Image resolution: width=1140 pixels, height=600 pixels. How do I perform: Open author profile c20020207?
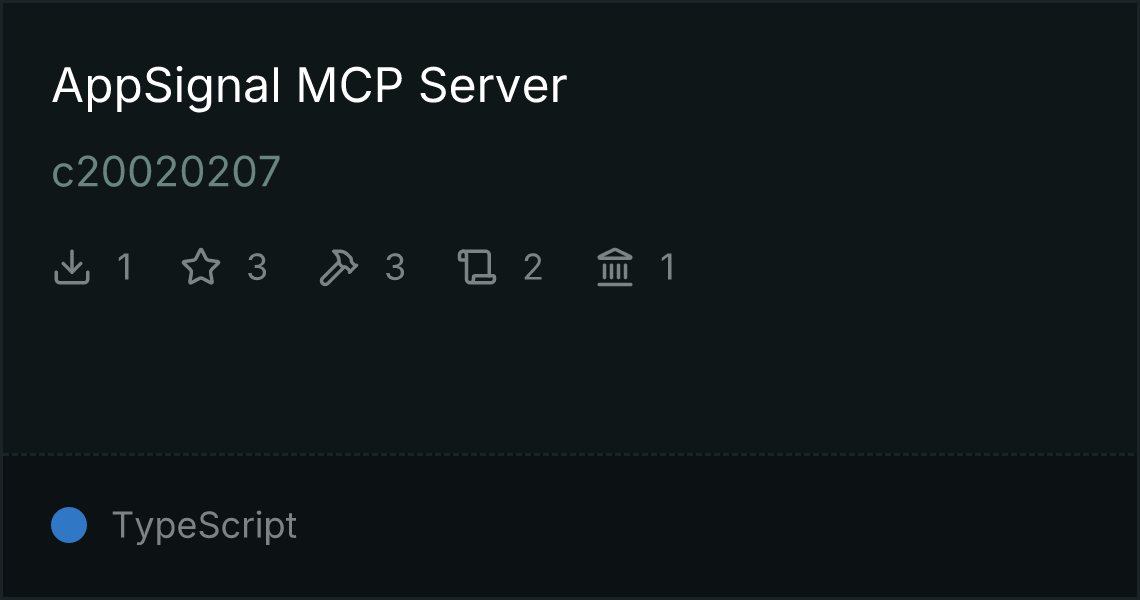coord(166,173)
